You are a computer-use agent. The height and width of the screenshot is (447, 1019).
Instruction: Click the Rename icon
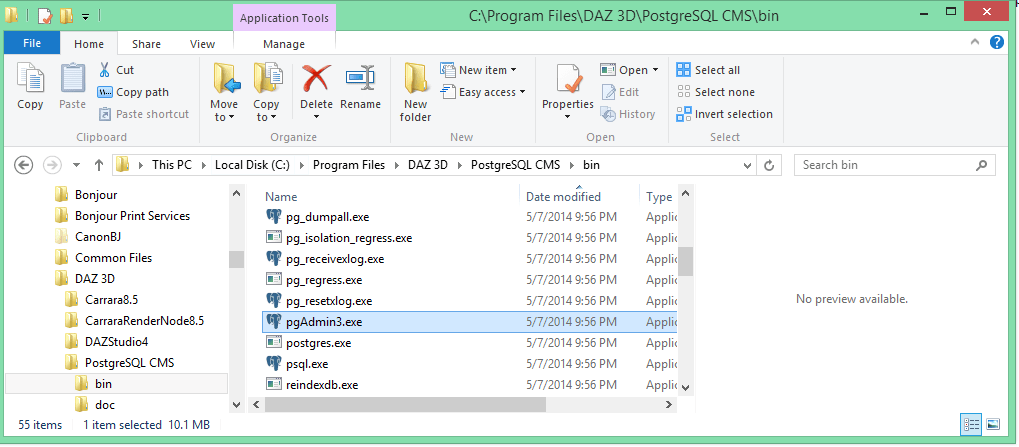[x=361, y=79]
